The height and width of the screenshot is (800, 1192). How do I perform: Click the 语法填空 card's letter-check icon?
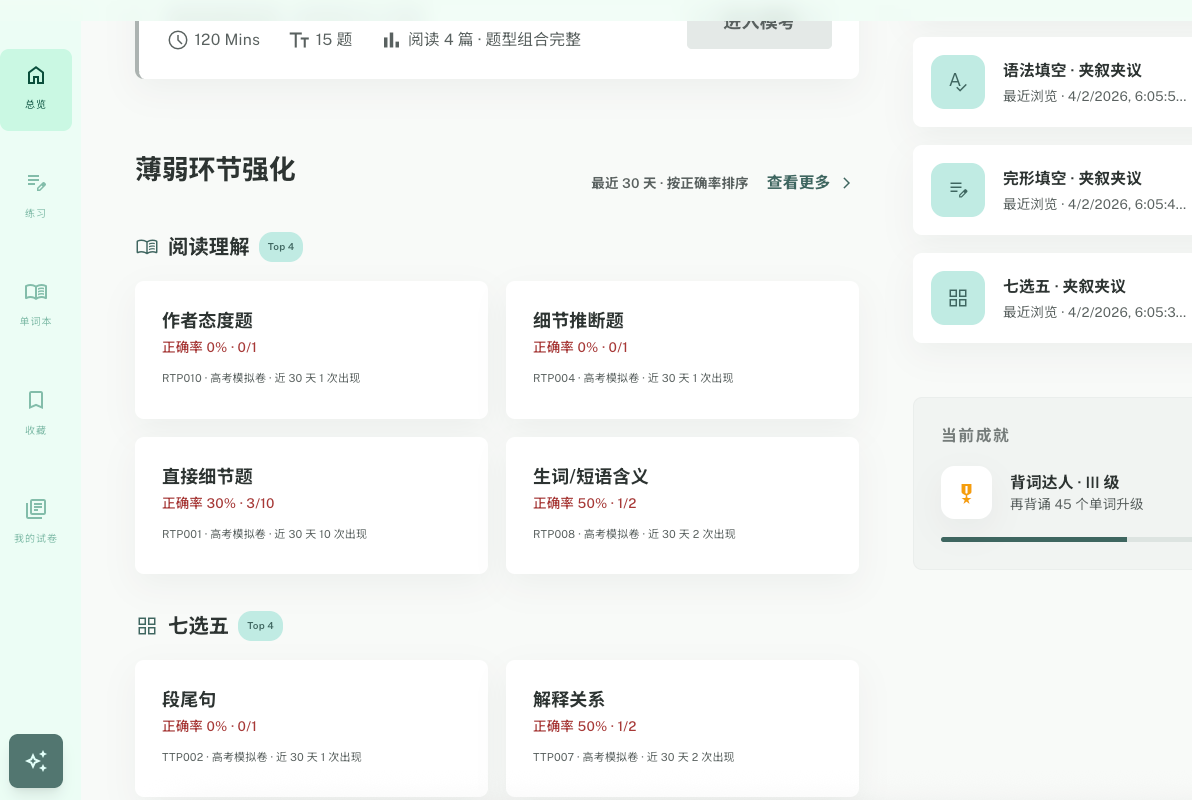958,82
